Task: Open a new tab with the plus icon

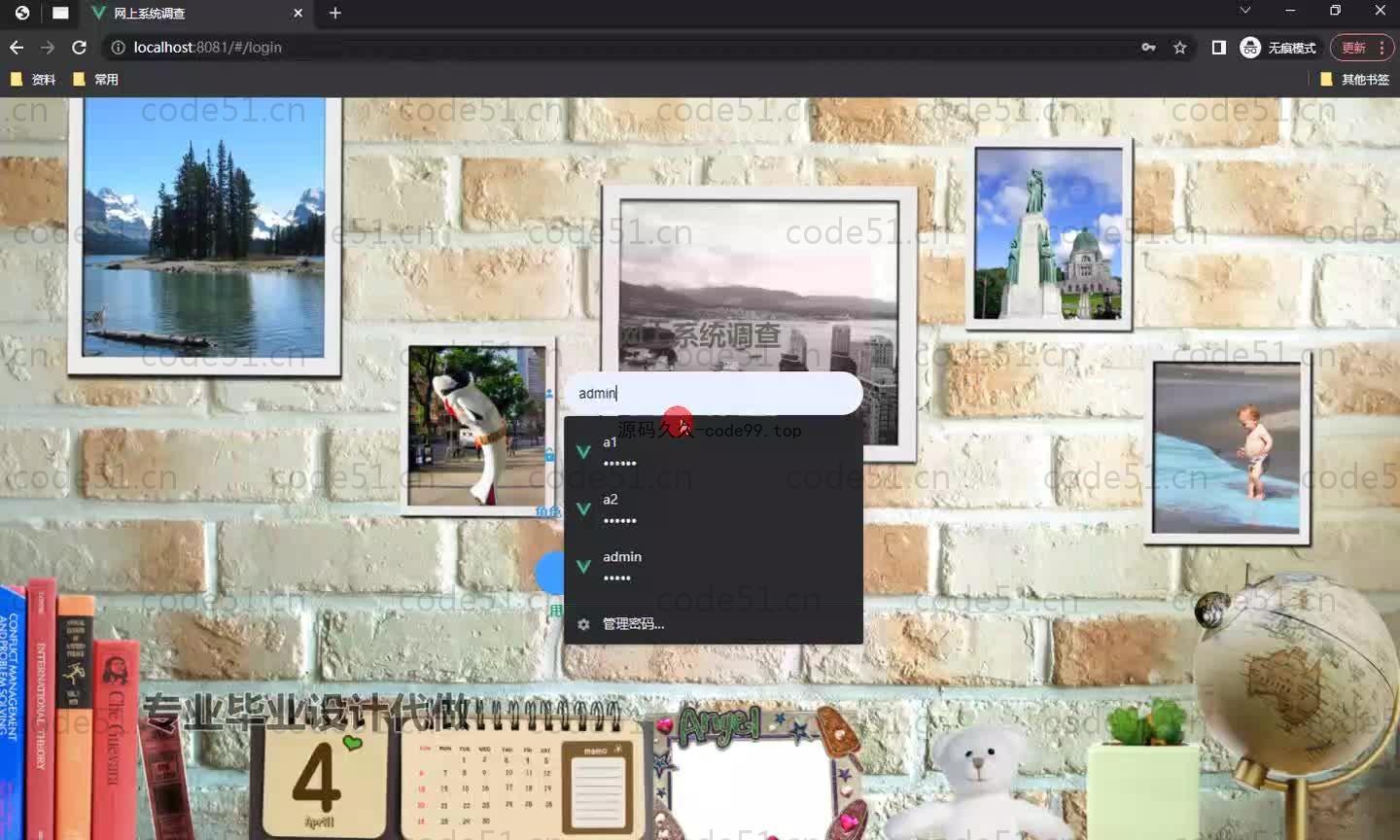Action: (x=335, y=14)
